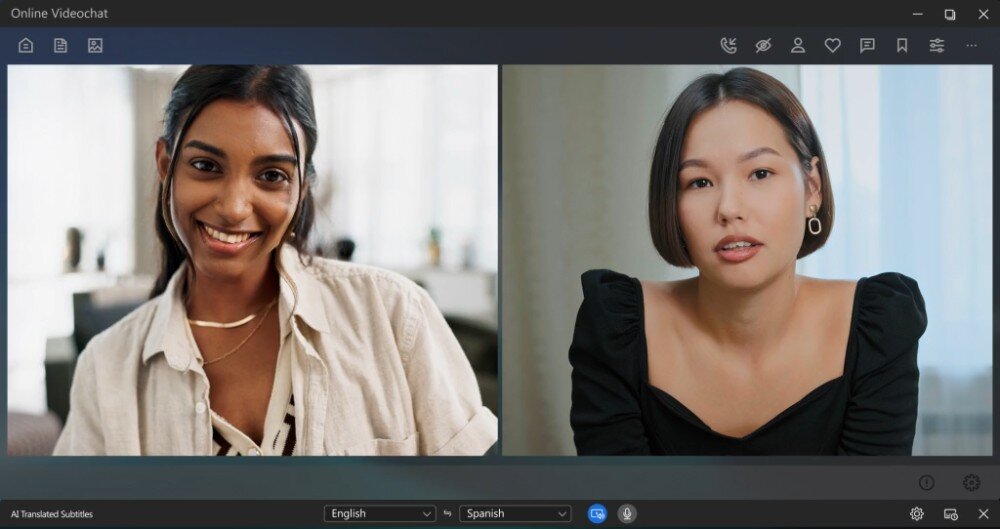This screenshot has height=529, width=1000.
Task: Swap languages using the arrows between dropdowns
Action: 447,513
